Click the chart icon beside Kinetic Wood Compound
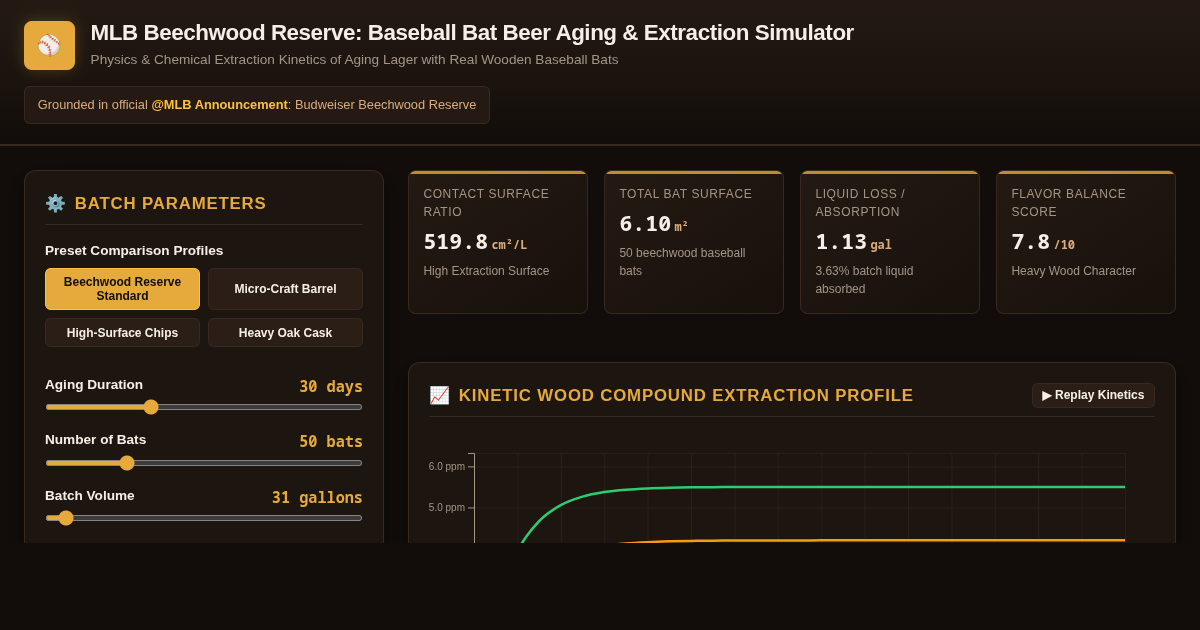Viewport: 1200px width, 630px height. pos(439,395)
